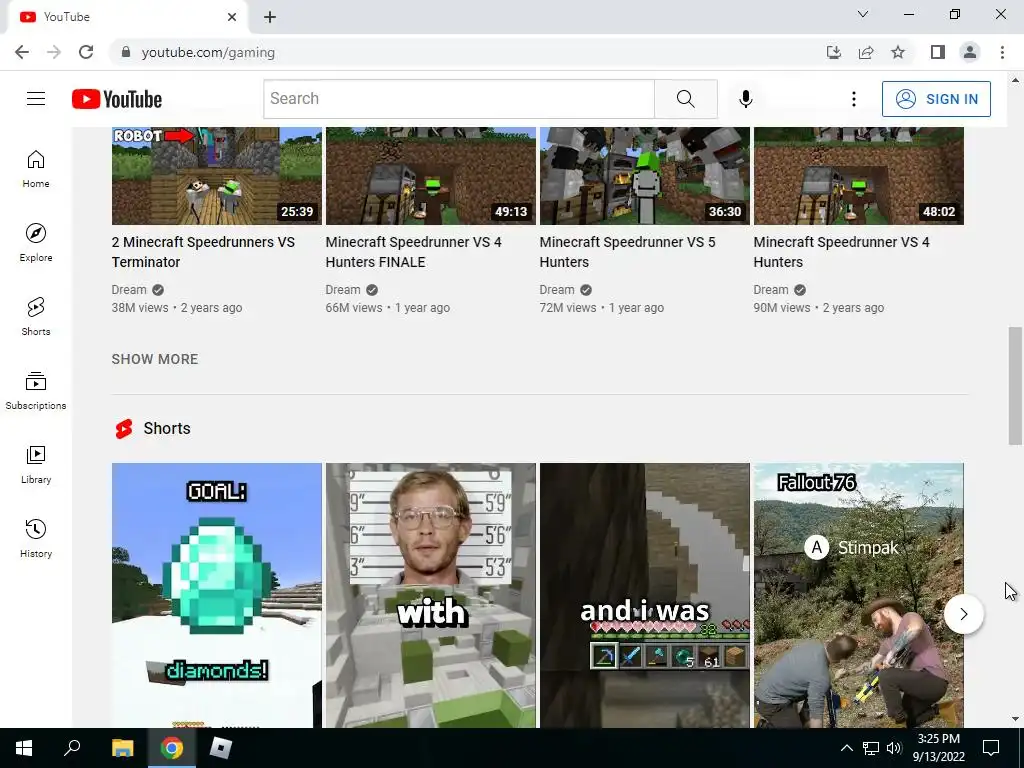This screenshot has width=1024, height=768.
Task: Open the 'GOAL: diamonds!' short
Action: pyautogui.click(x=217, y=595)
